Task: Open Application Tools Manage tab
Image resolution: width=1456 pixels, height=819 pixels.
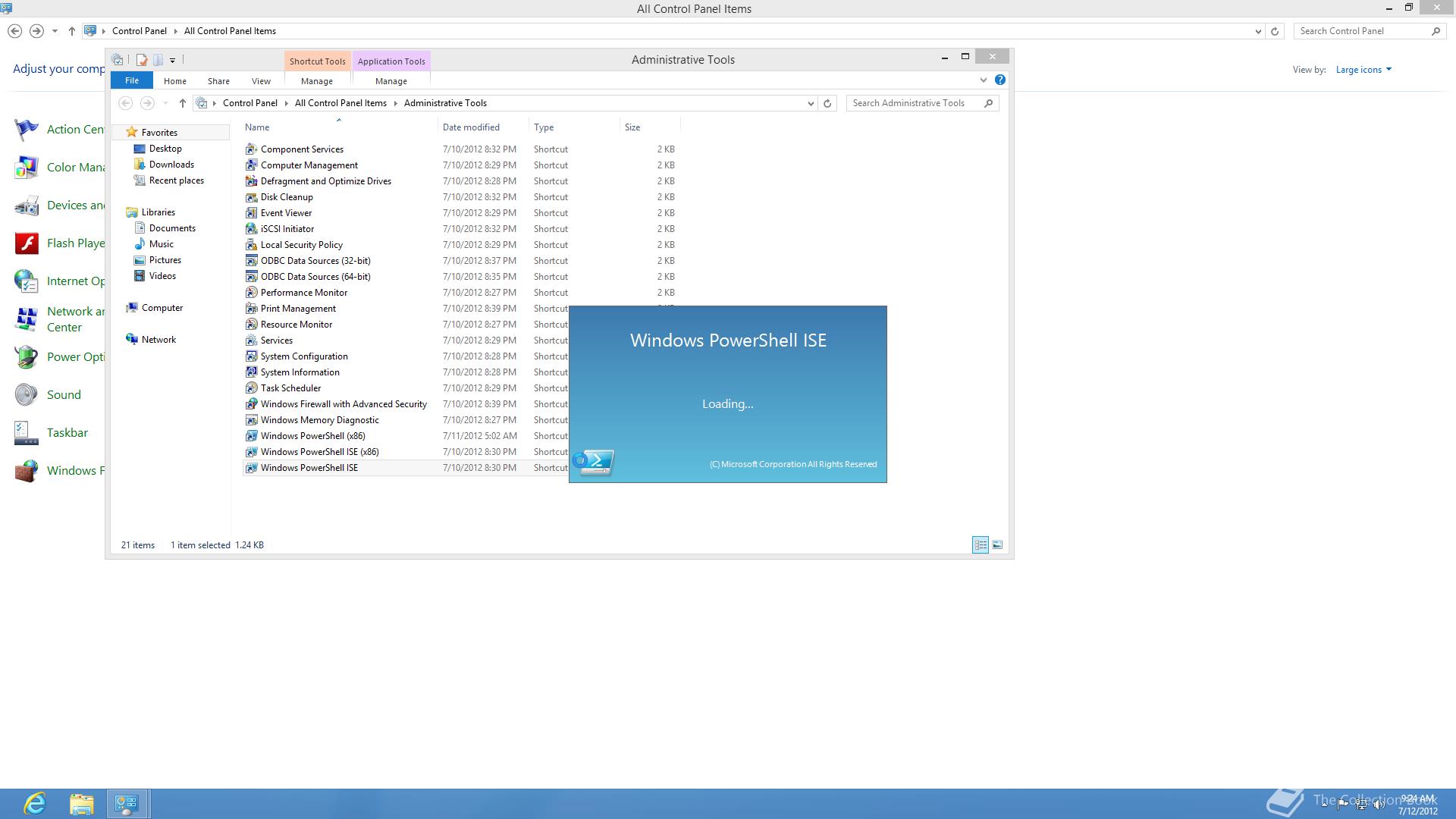Action: tap(391, 81)
